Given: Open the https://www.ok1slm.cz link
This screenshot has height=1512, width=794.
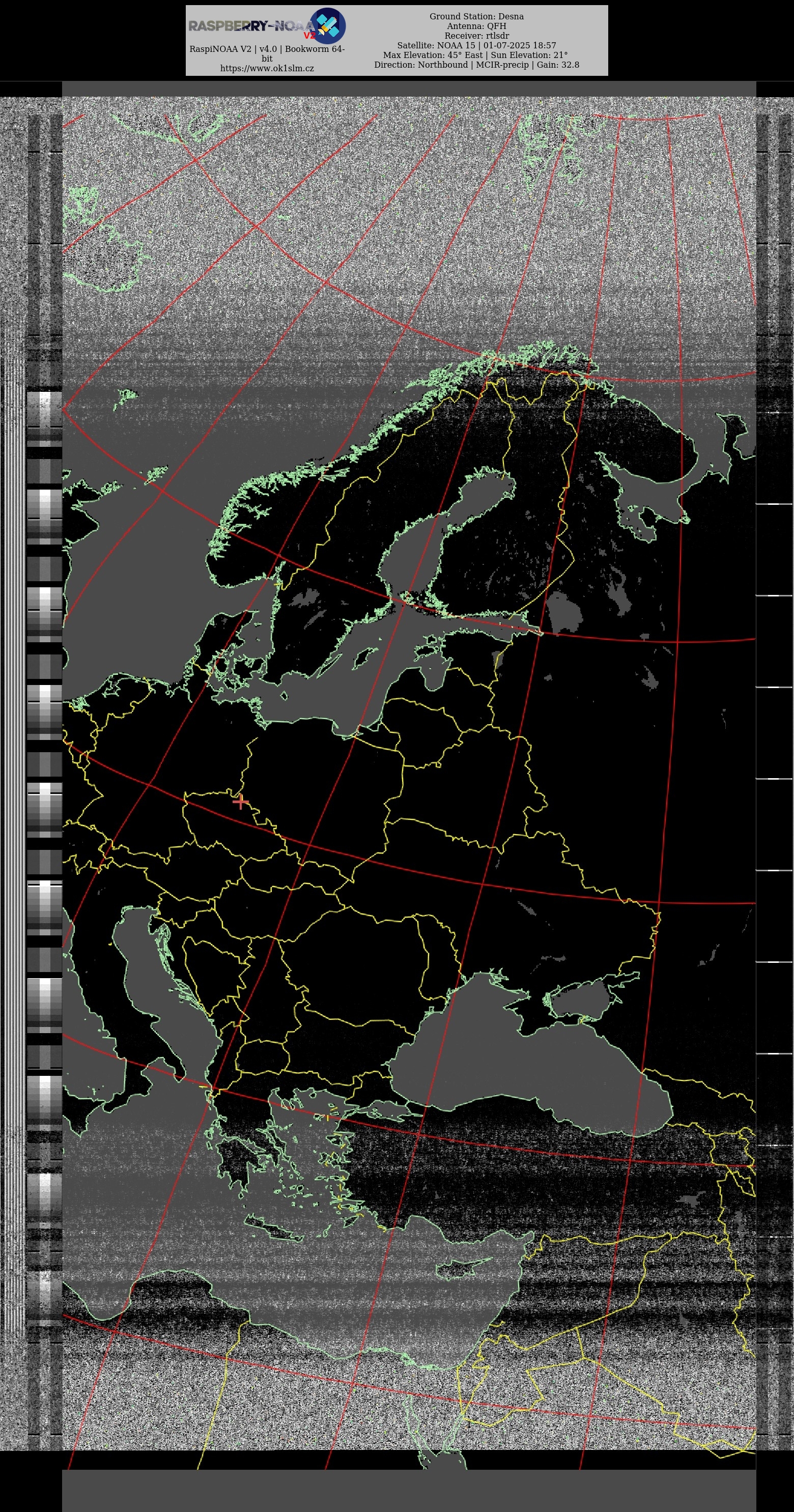Looking at the screenshot, I should (x=267, y=68).
